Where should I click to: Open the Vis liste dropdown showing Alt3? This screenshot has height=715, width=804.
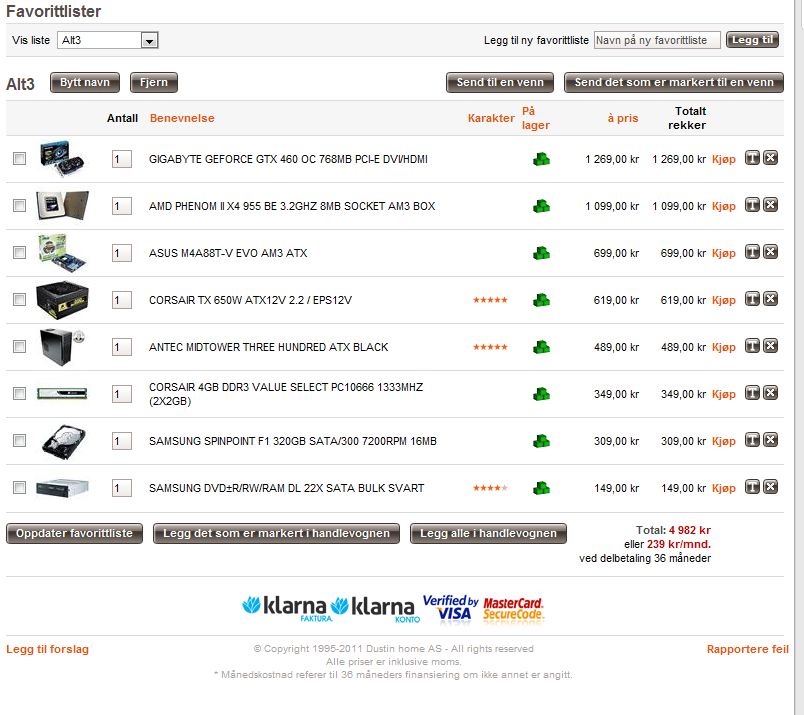108,40
